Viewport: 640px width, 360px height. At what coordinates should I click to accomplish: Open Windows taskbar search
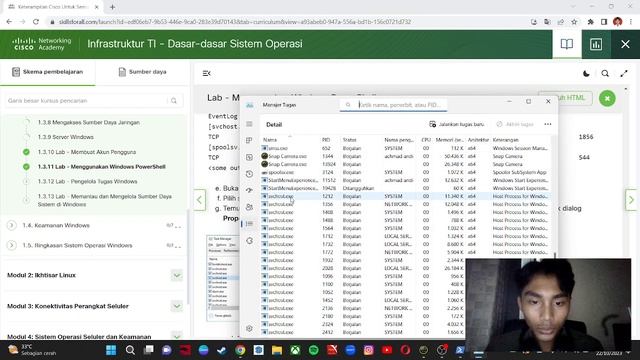[x=130, y=350]
